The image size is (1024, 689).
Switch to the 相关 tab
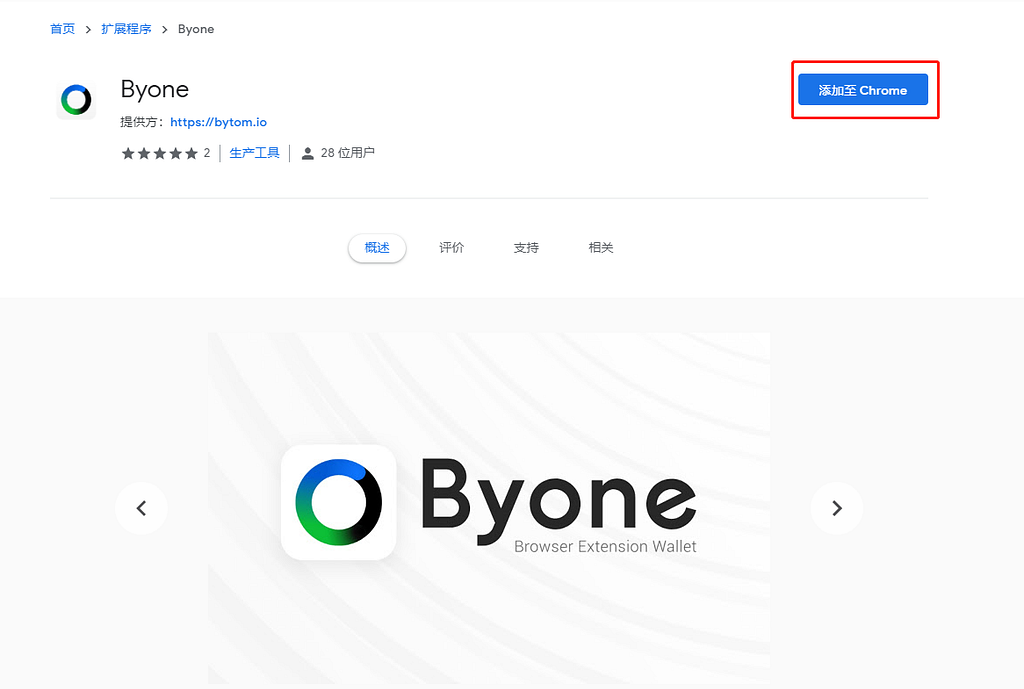click(601, 248)
